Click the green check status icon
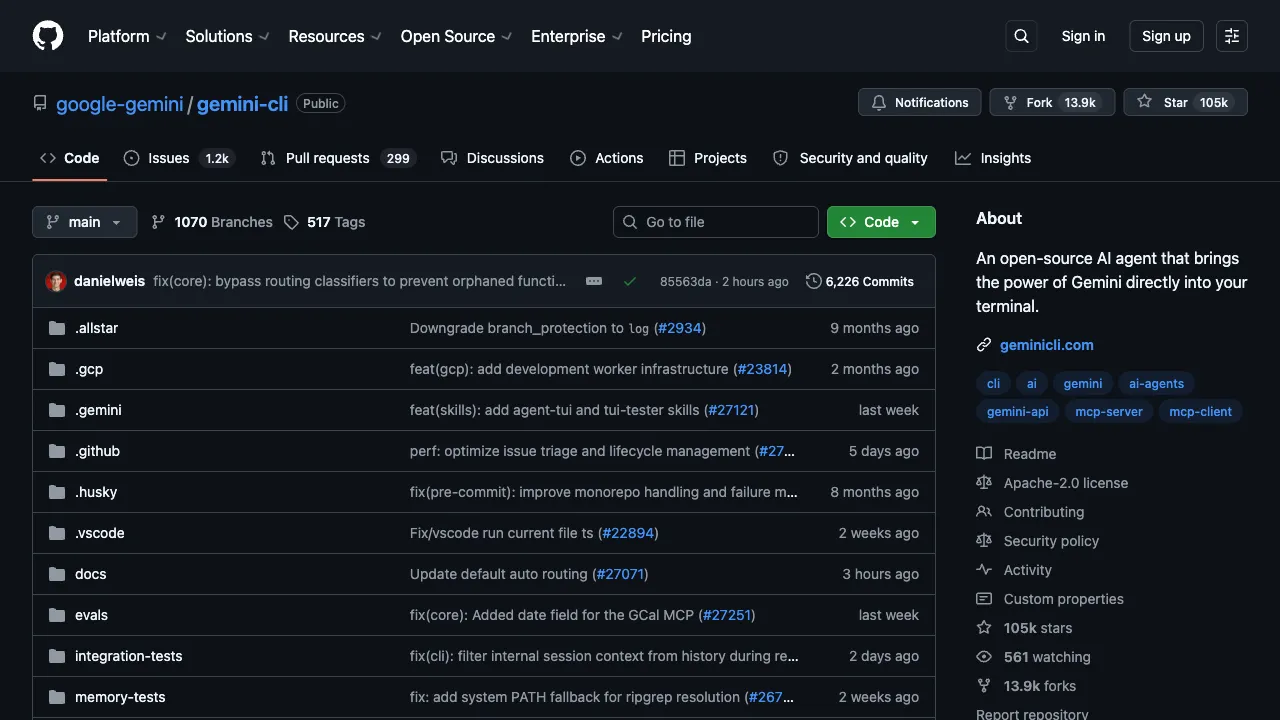Image resolution: width=1280 pixels, height=720 pixels. point(630,282)
